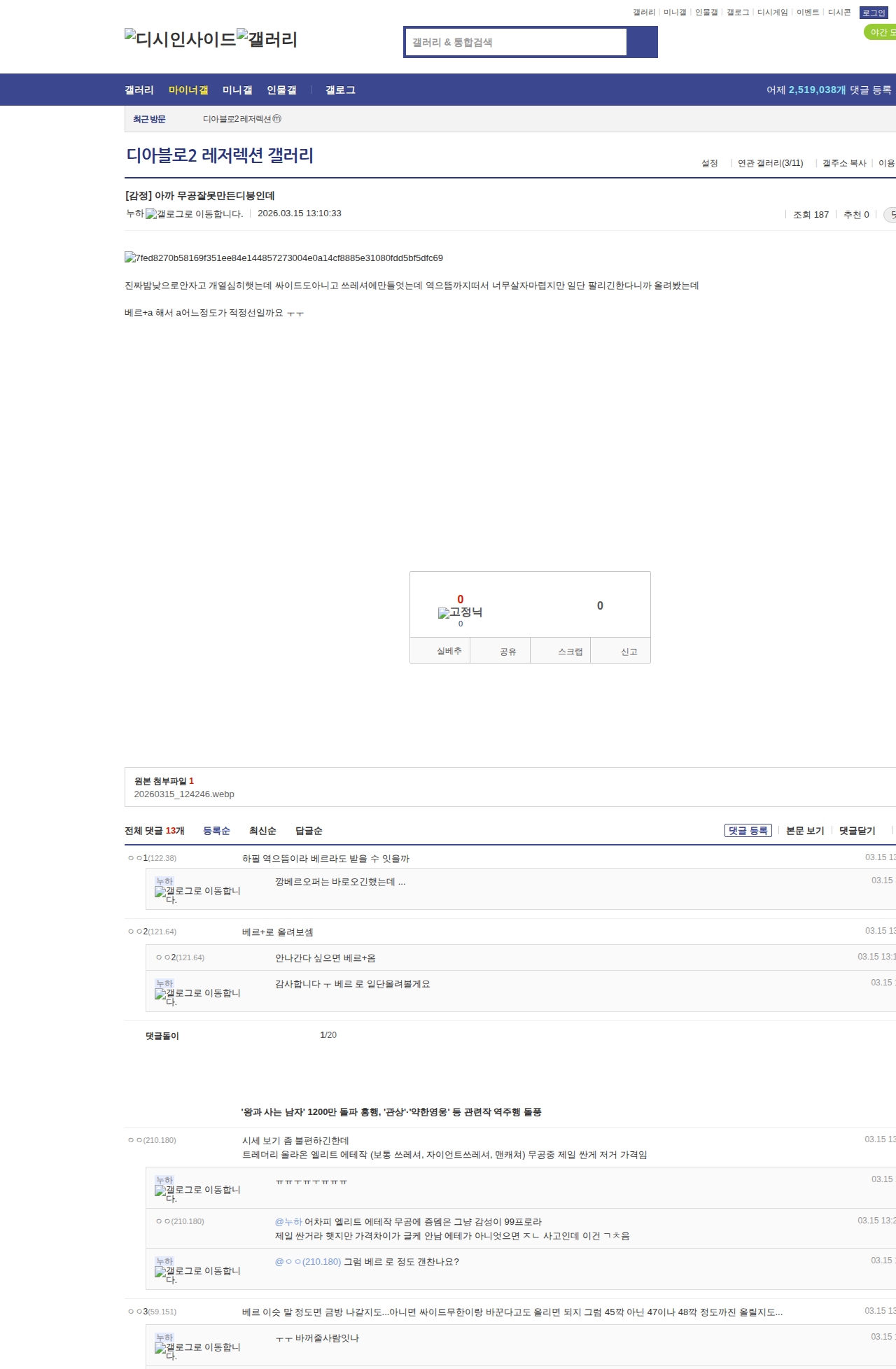896x1369 pixels.
Task: Click the 디시인사이드 logo image
Action: (x=181, y=39)
